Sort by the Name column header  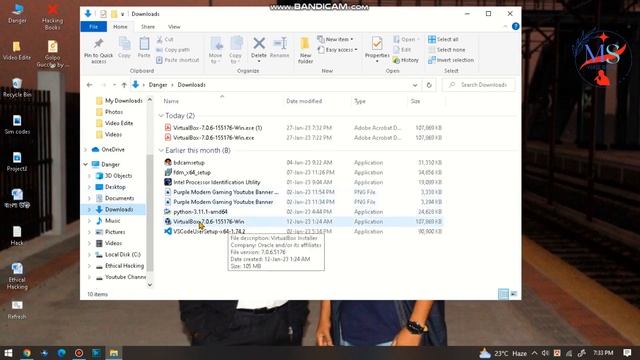tap(171, 101)
